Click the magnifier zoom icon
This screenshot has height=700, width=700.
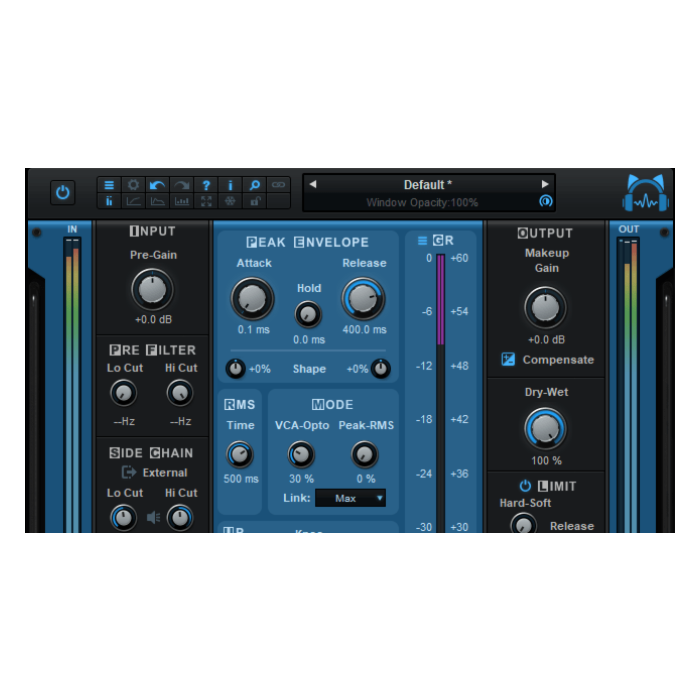[x=254, y=185]
